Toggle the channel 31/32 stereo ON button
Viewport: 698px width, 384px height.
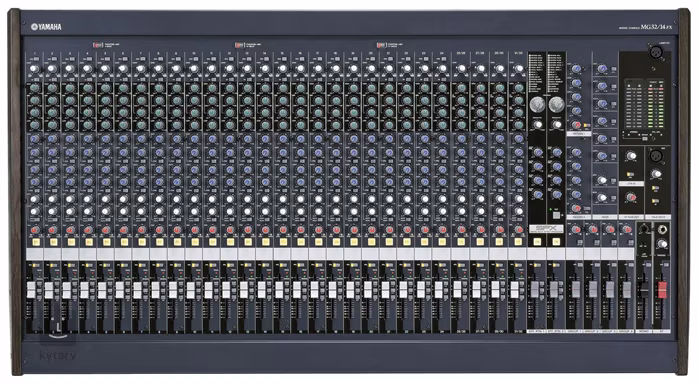coord(518,242)
